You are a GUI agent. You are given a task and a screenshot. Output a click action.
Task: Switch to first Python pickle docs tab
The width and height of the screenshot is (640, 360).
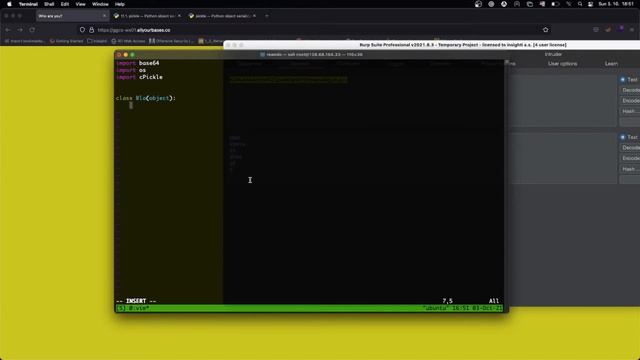tap(147, 16)
